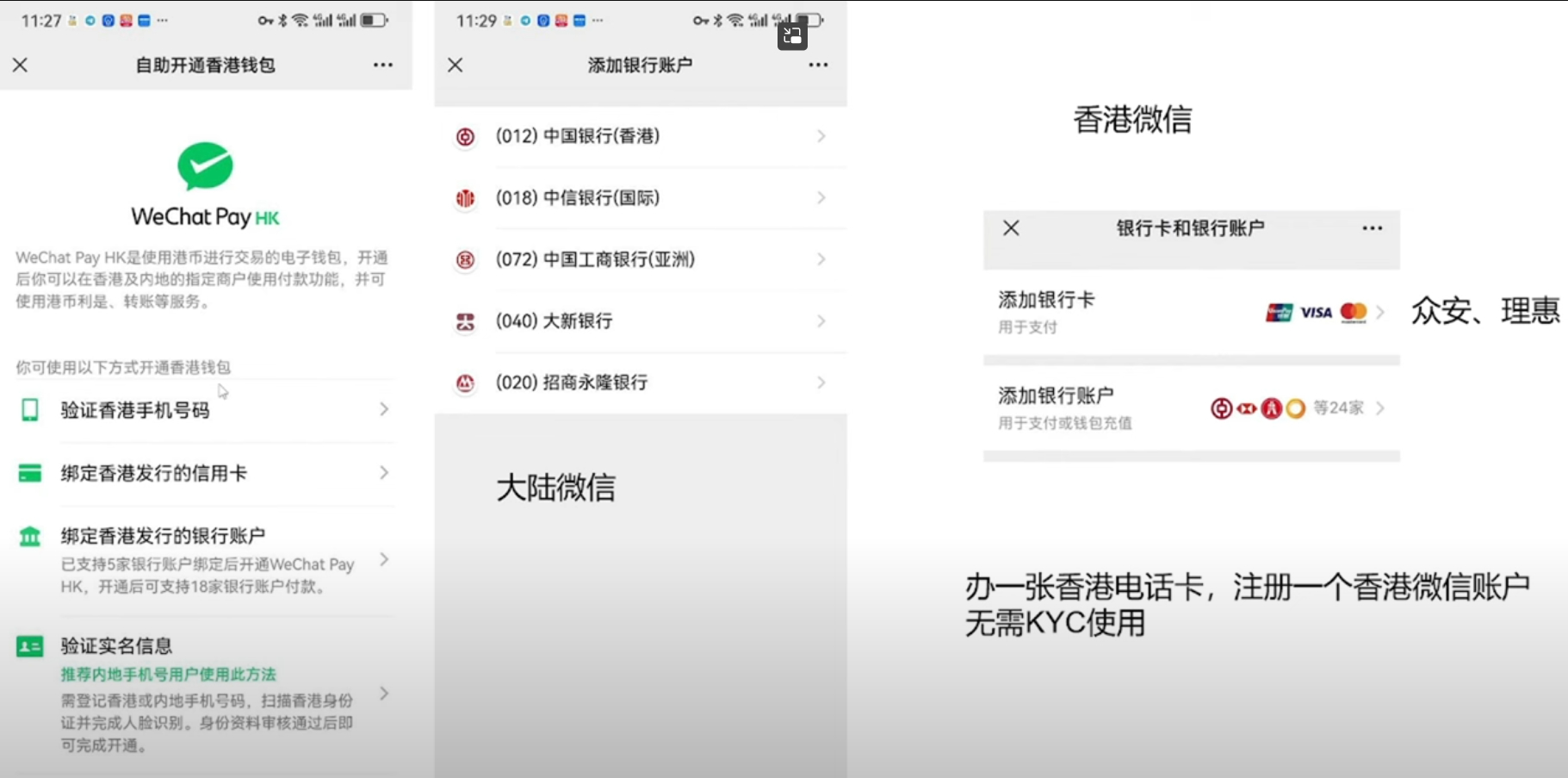Viewport: 1568px width, 778px height.
Task: Expand the 验证香港手机号码 option chevron
Action: pos(384,409)
